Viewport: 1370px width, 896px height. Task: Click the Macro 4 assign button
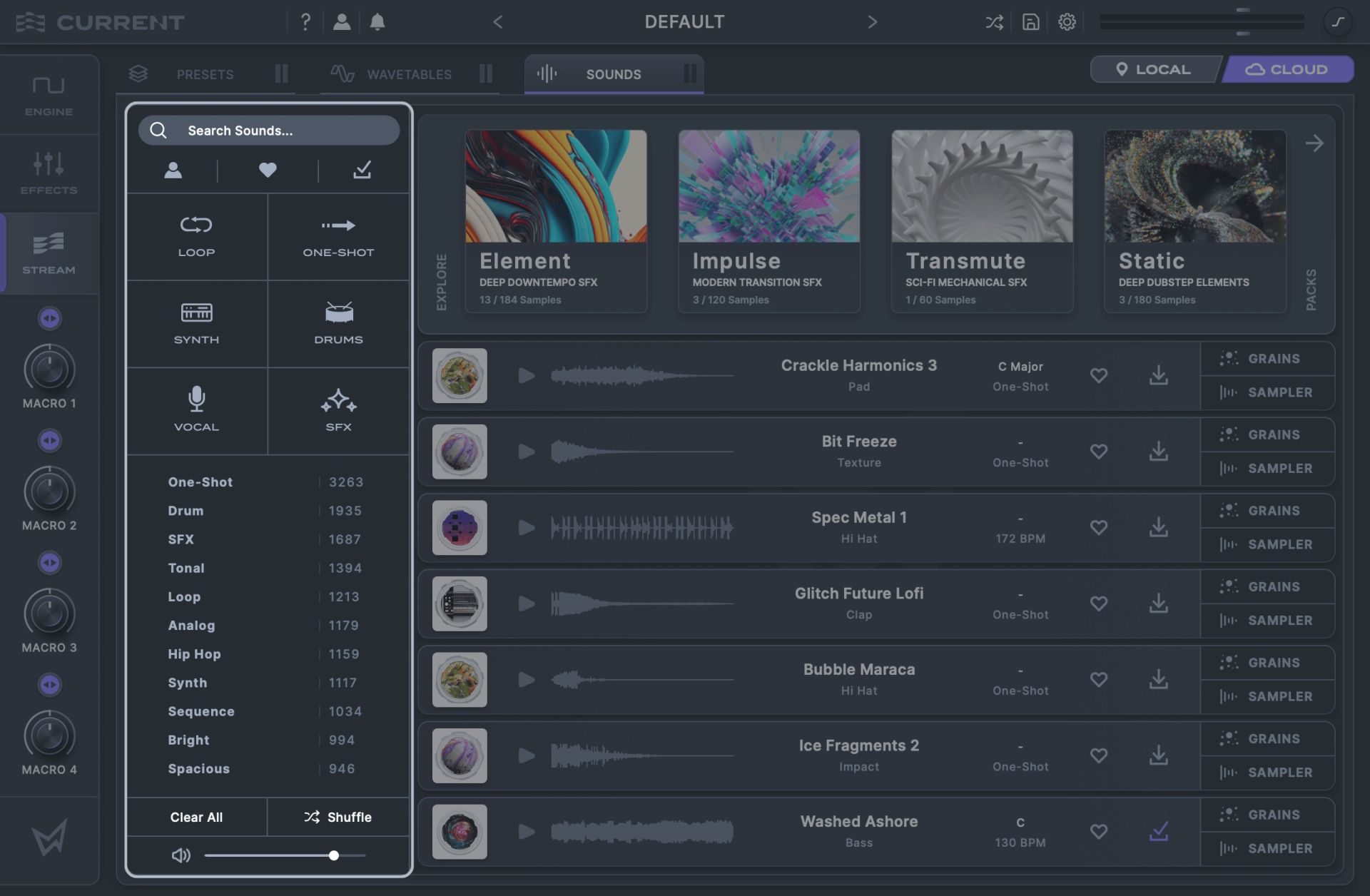pyautogui.click(x=49, y=685)
